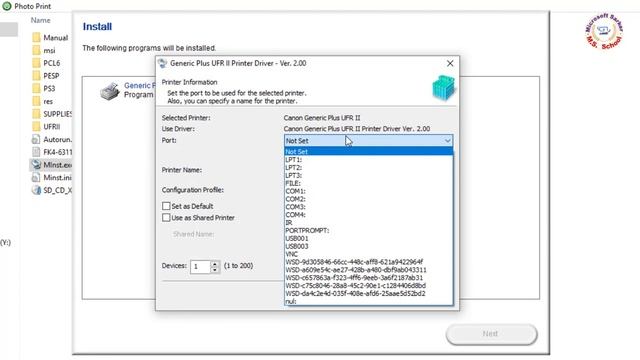Click the Photo Print app icon
Image resolution: width=640 pixels, height=360 pixels.
(7, 6)
